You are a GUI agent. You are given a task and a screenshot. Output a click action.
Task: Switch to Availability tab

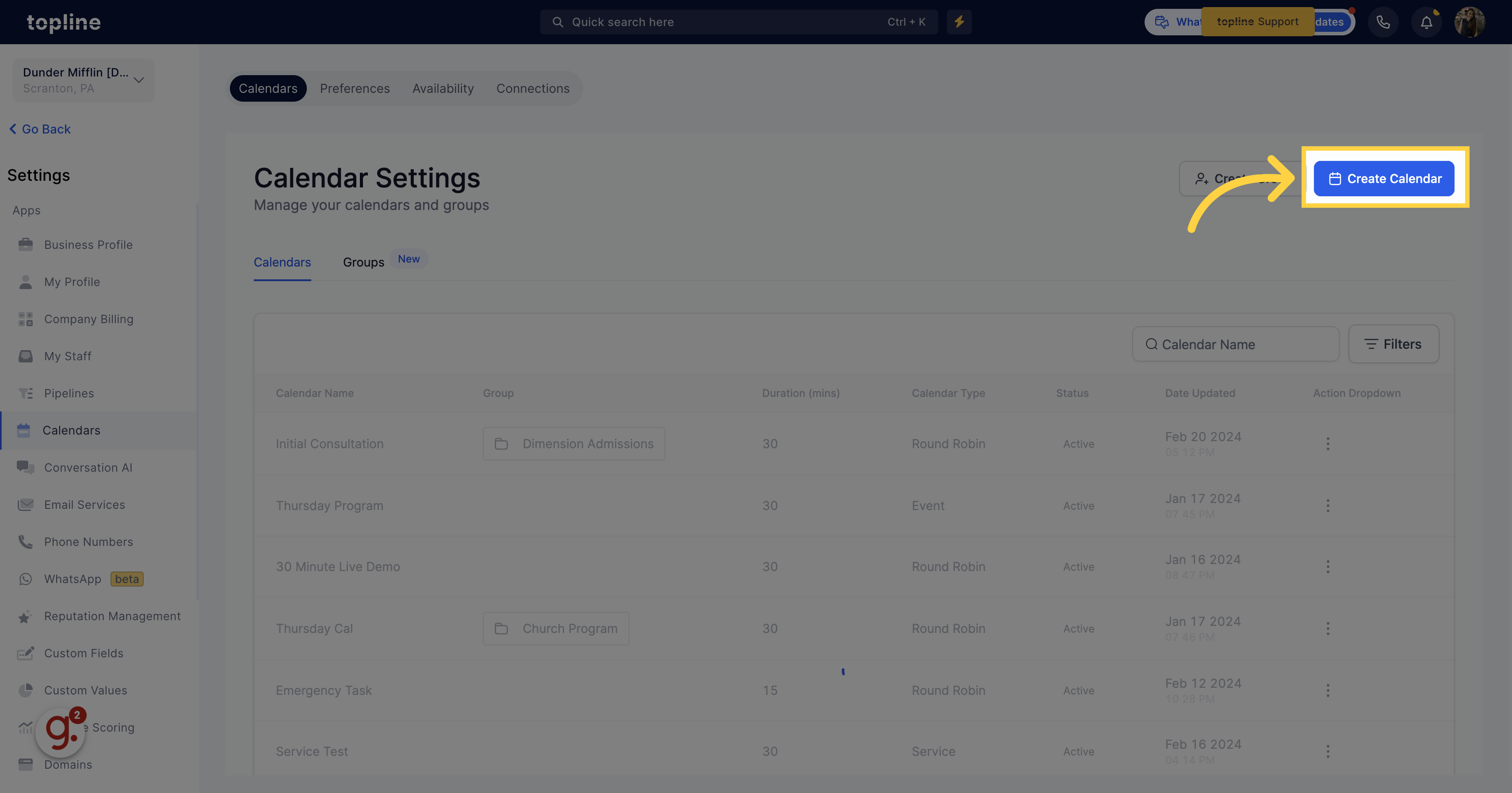[x=443, y=88]
